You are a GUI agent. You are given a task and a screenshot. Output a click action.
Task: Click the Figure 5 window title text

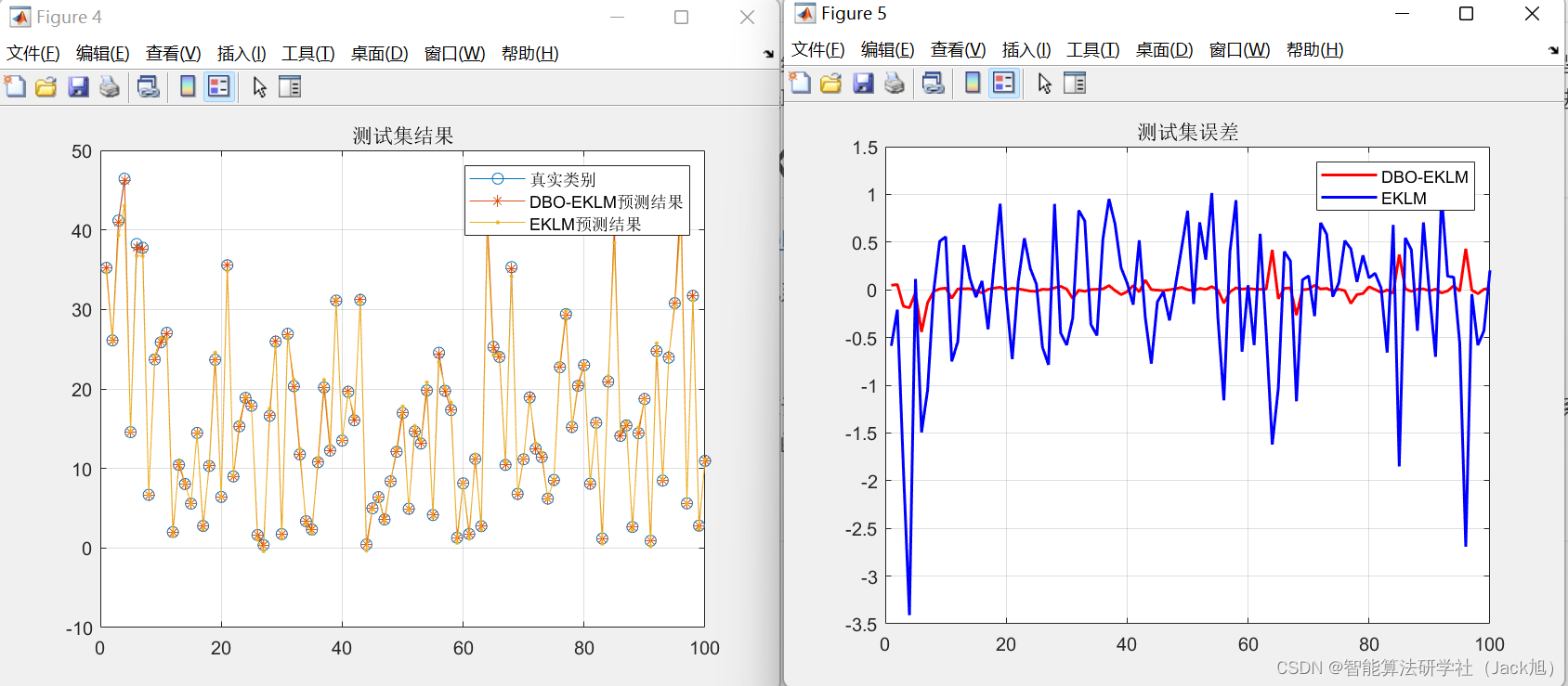[854, 13]
